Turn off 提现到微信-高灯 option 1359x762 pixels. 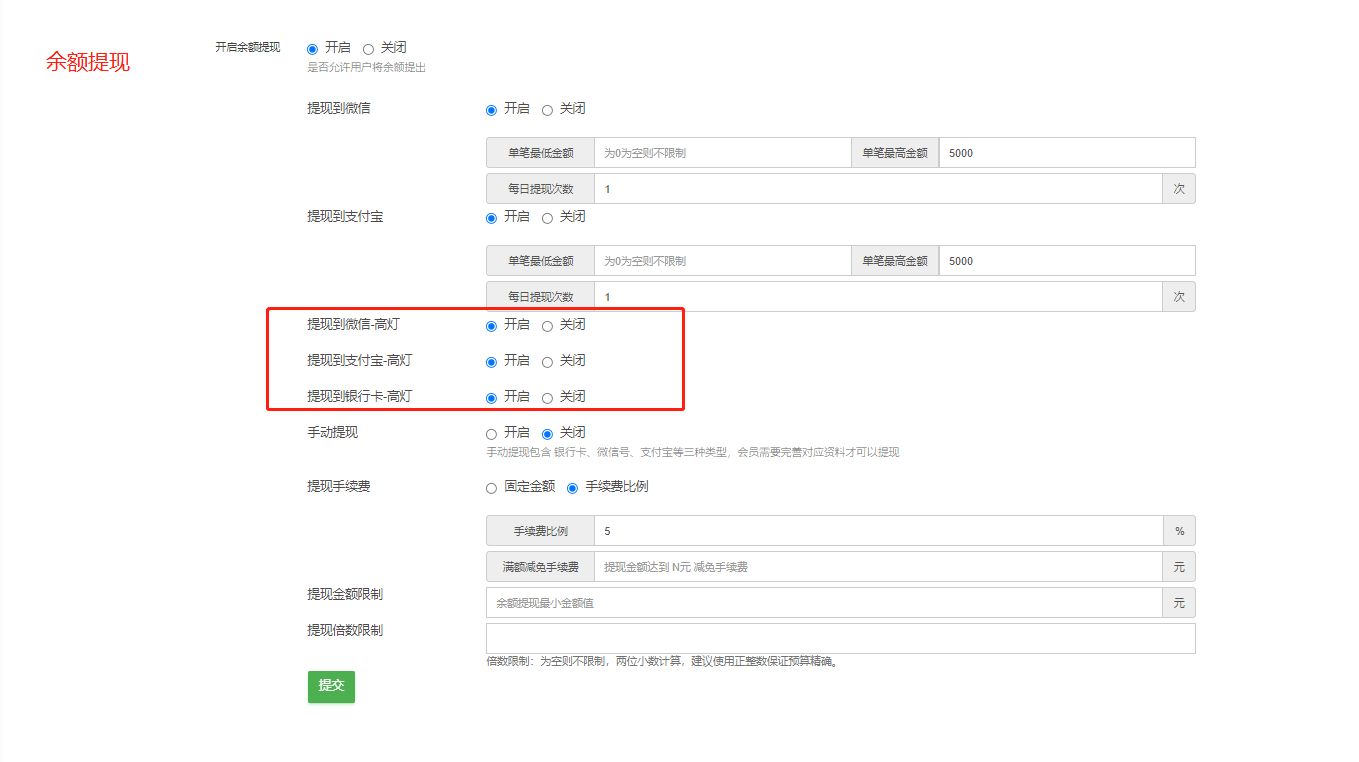coord(547,326)
